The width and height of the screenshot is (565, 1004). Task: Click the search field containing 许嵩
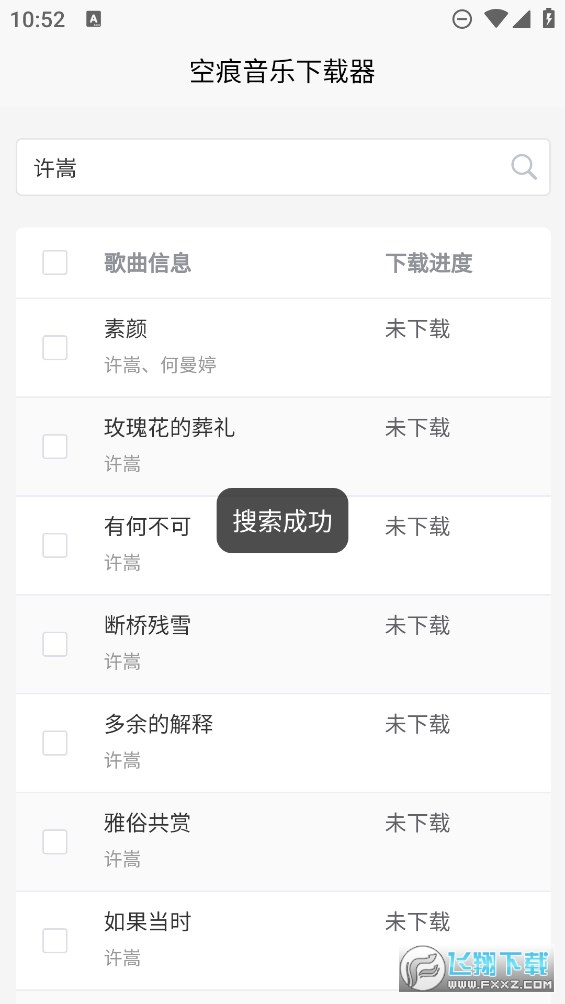click(283, 167)
